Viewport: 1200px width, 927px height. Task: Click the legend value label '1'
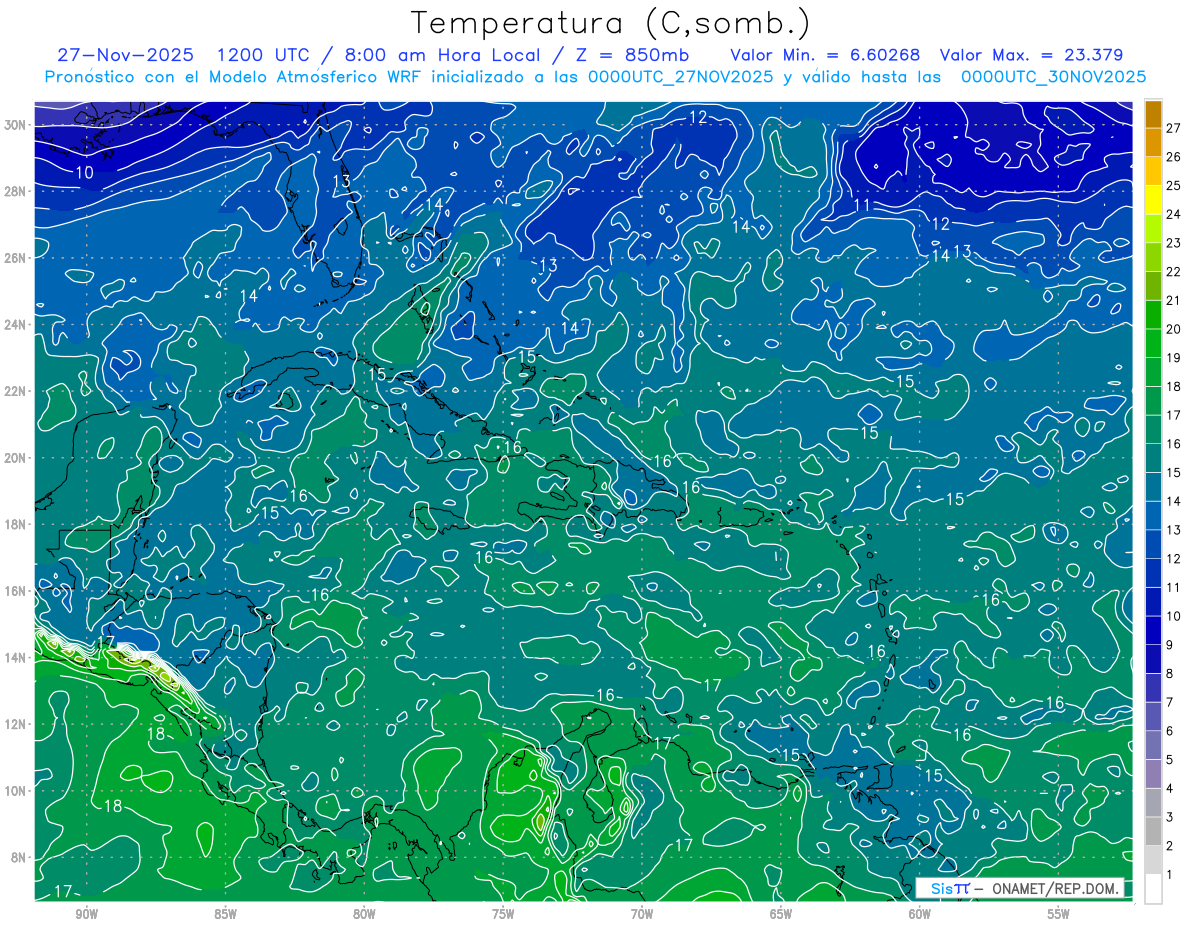(1170, 875)
